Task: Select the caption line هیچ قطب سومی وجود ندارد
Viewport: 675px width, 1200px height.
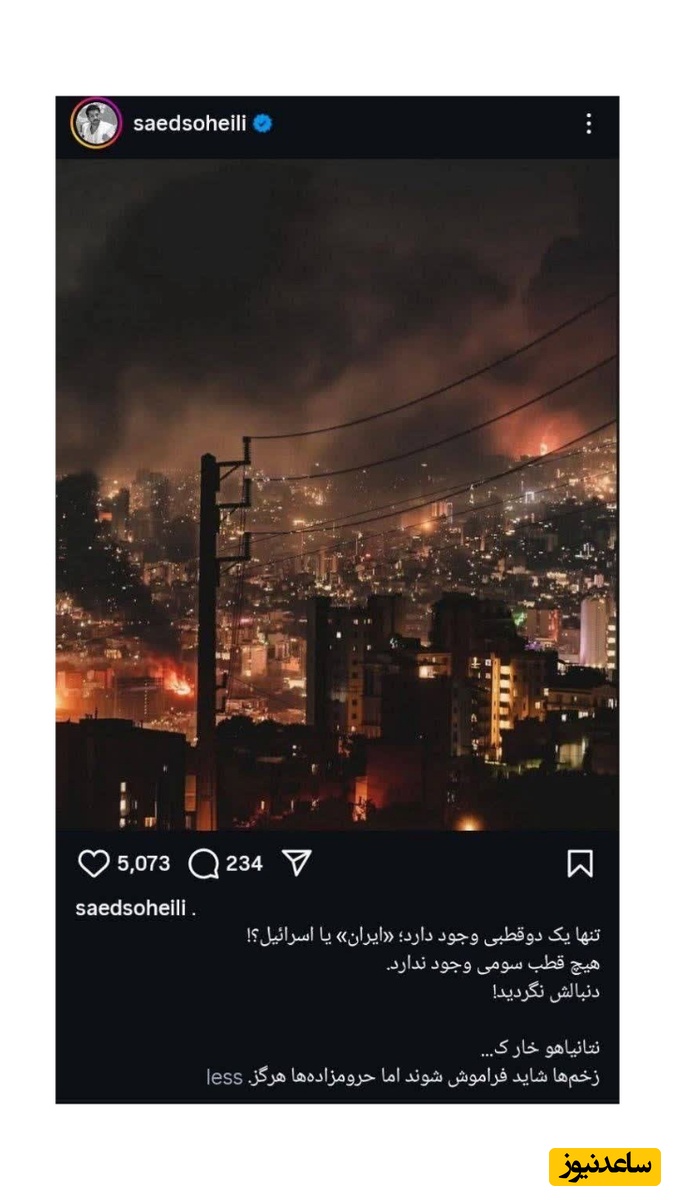Action: [493, 965]
